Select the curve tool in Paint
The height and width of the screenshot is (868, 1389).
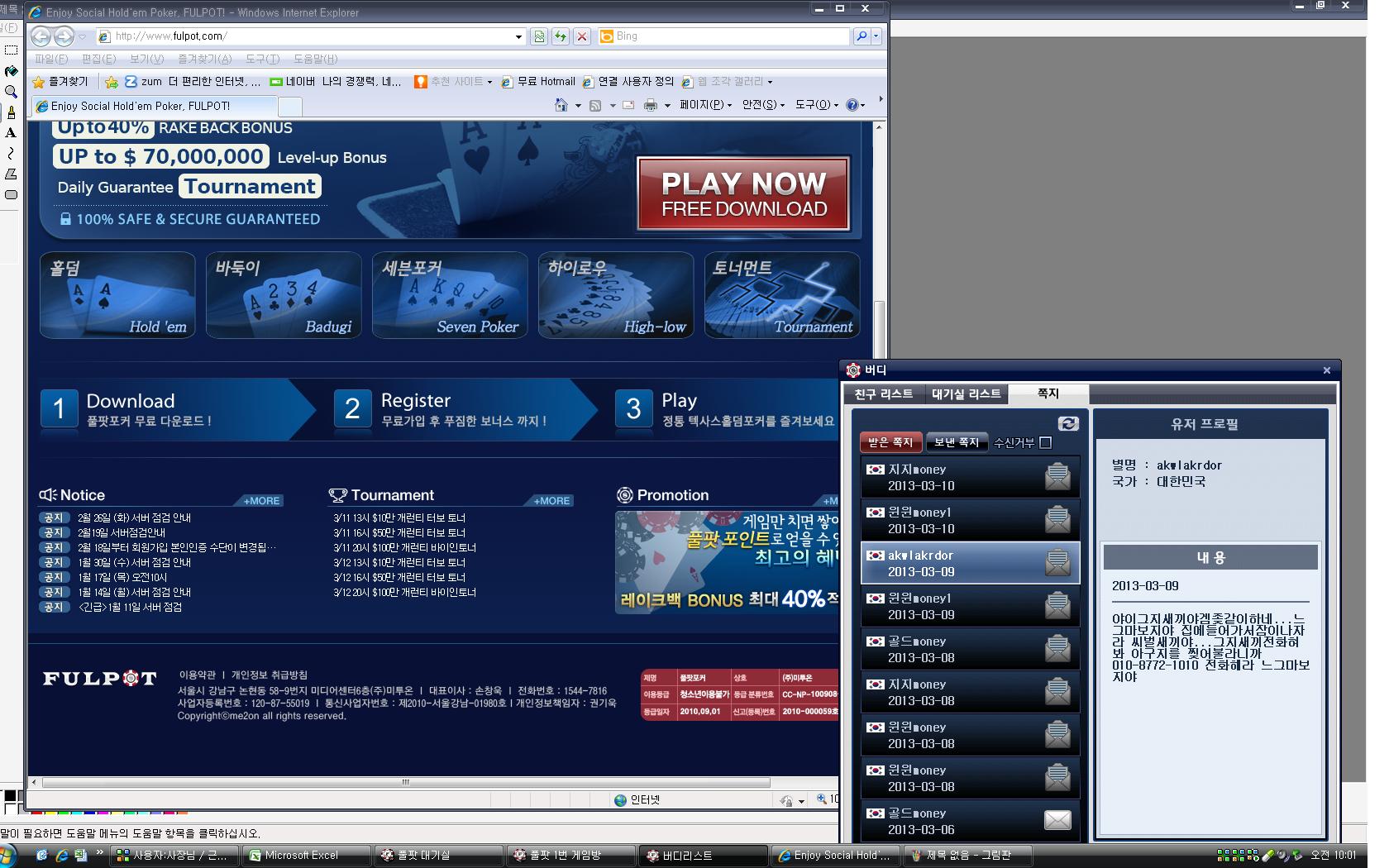pos(11,154)
